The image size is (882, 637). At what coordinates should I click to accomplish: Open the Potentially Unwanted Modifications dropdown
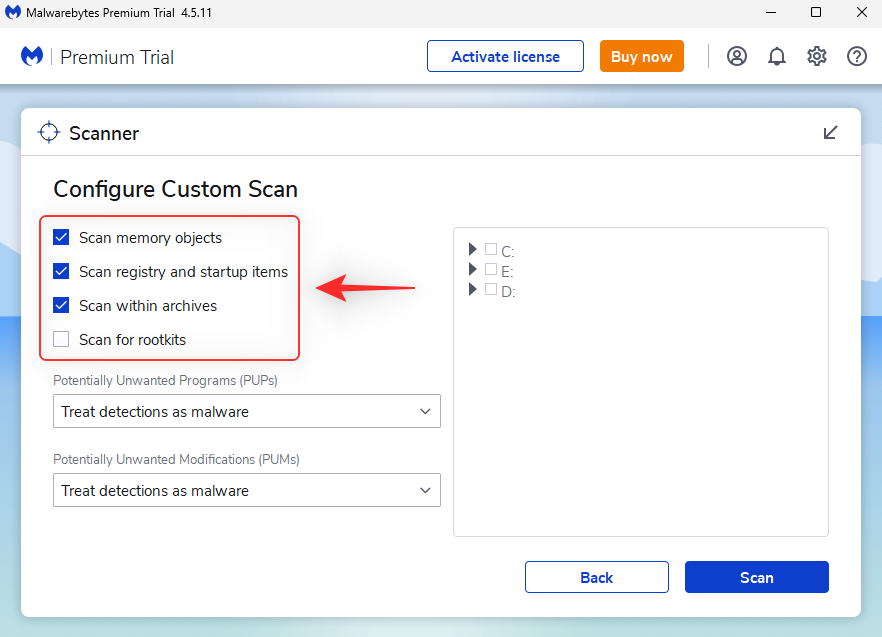(246, 491)
